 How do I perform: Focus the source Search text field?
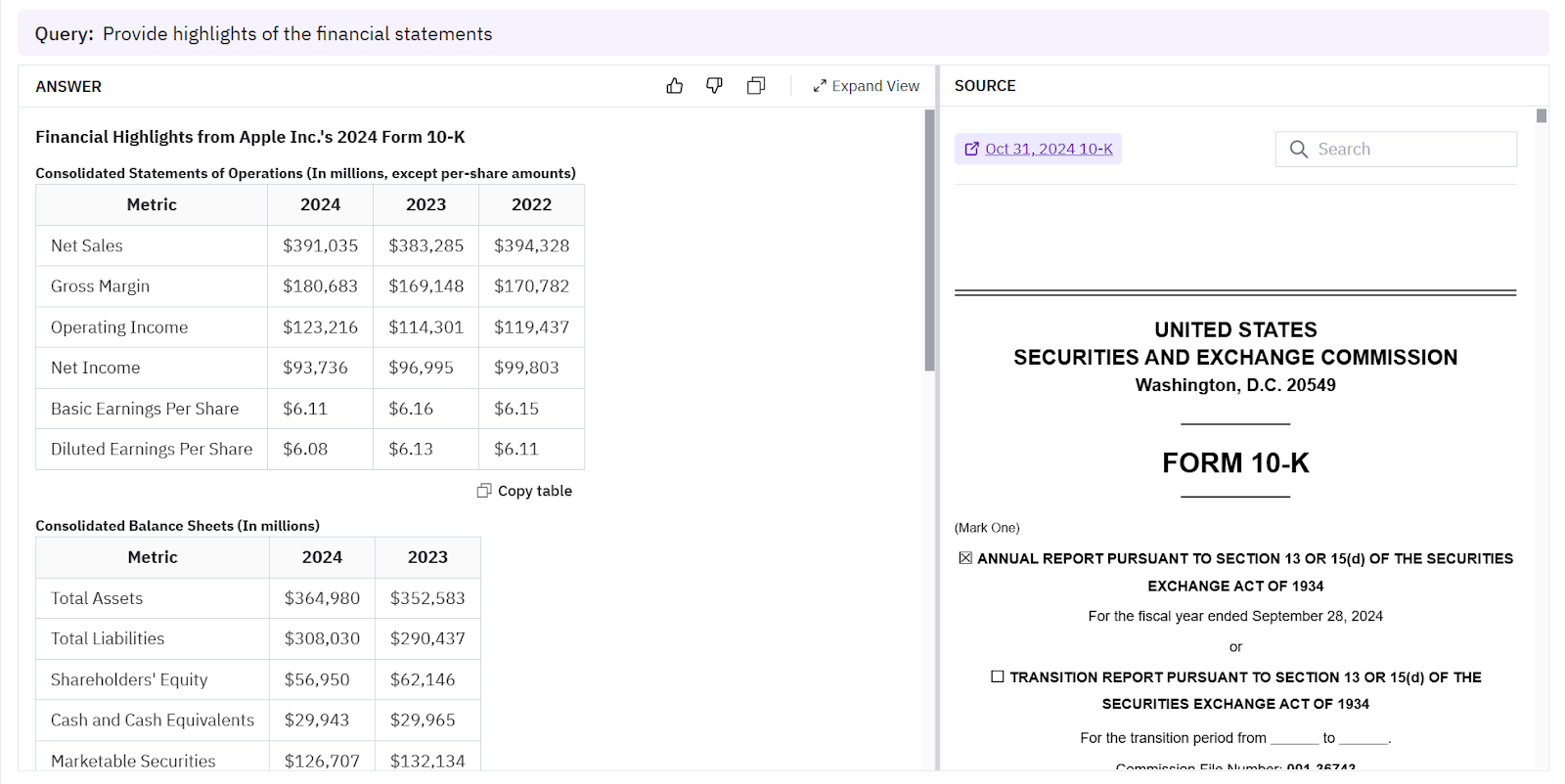(x=1408, y=150)
